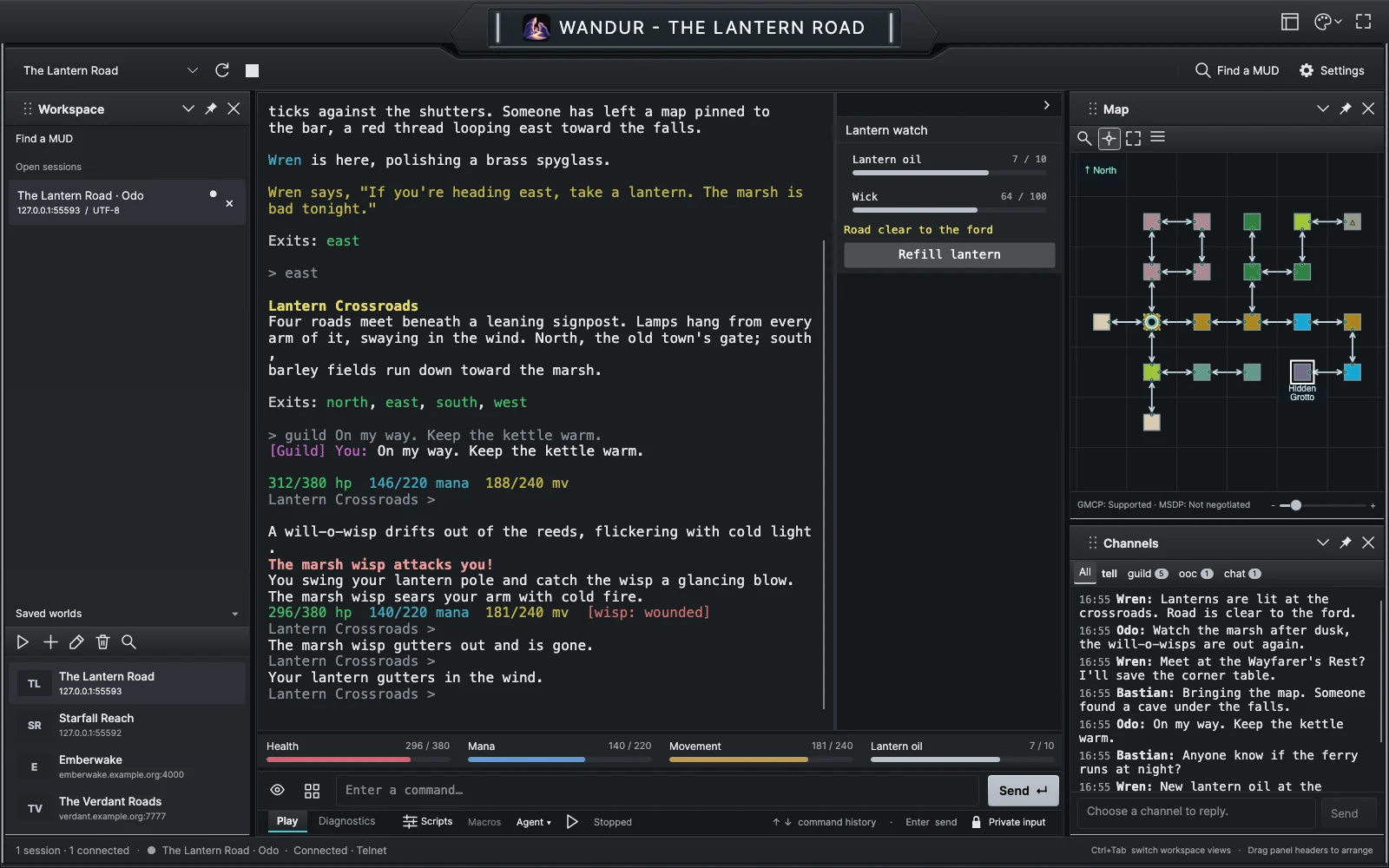Open the layout panel icon in title bar
The image size is (1389, 868).
coord(1290,23)
